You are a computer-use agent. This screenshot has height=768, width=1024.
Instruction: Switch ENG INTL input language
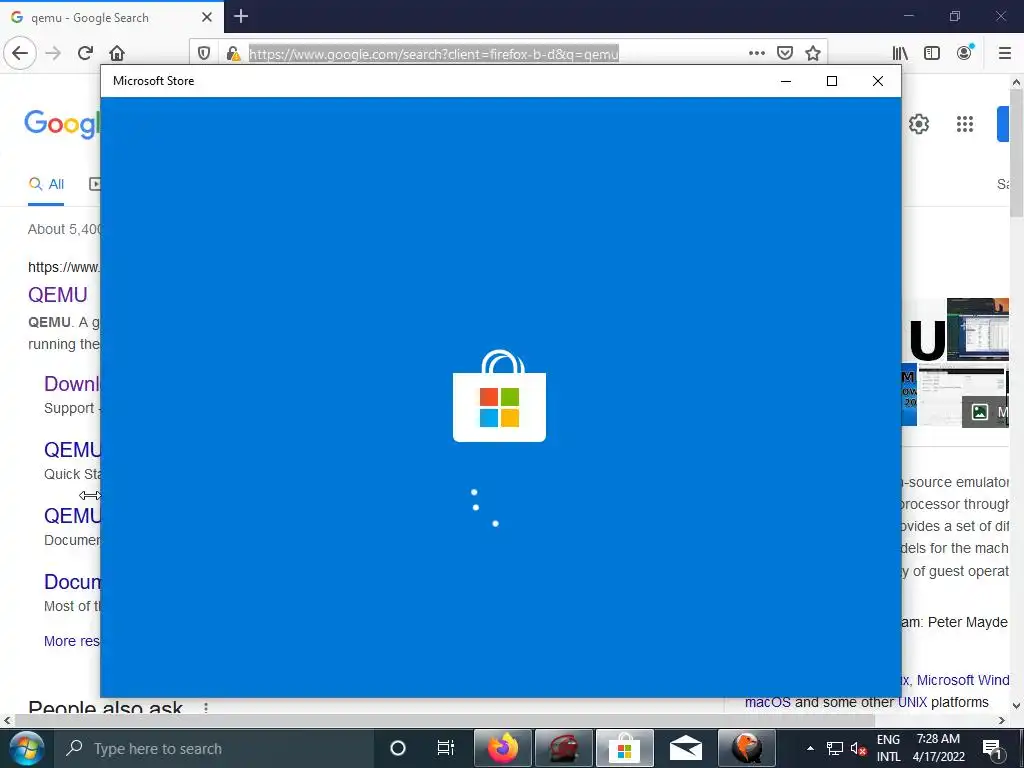coord(888,748)
